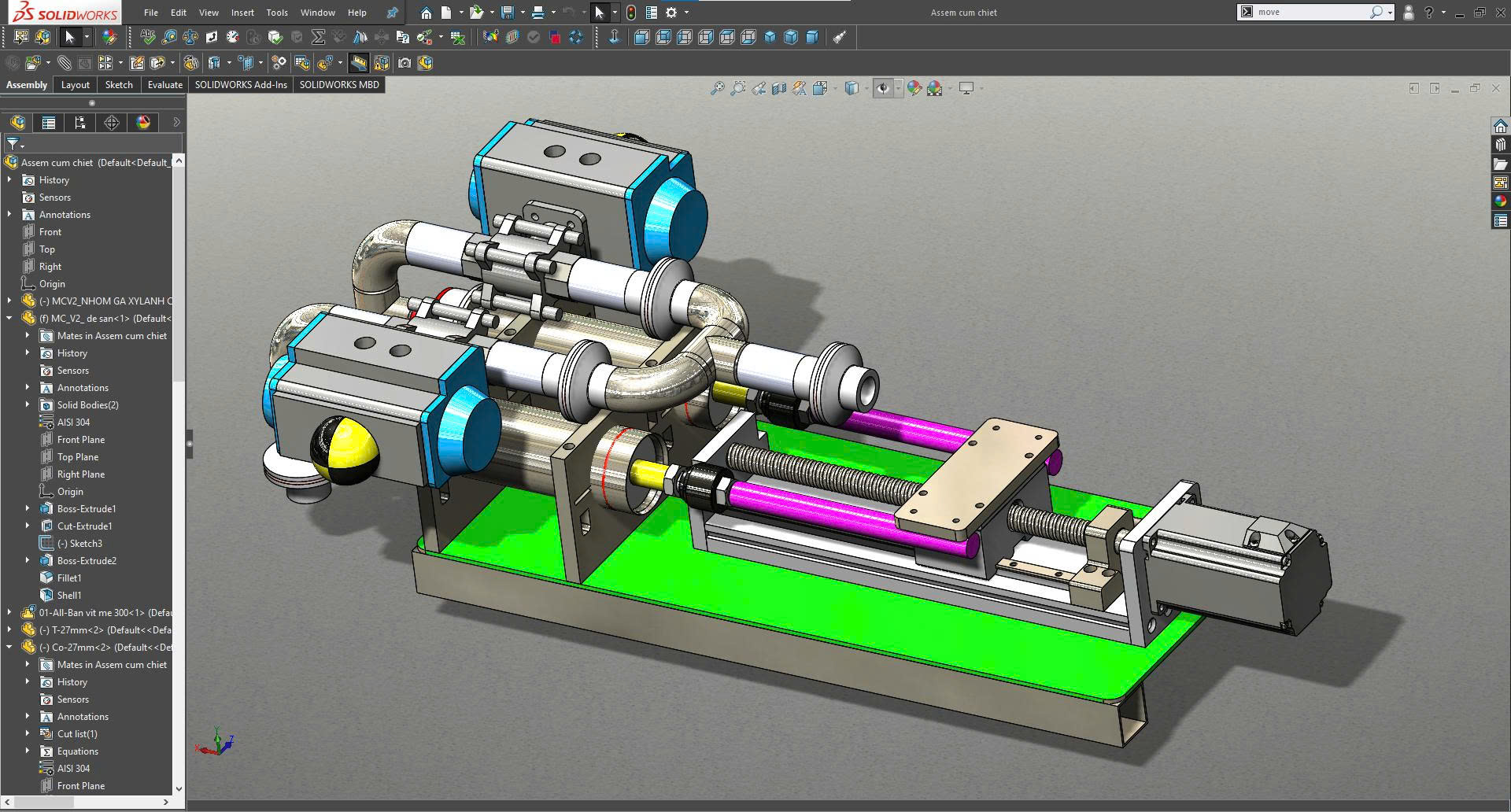Select the Boss-Extrude1 feature in tree
1511x812 pixels.
87,509
